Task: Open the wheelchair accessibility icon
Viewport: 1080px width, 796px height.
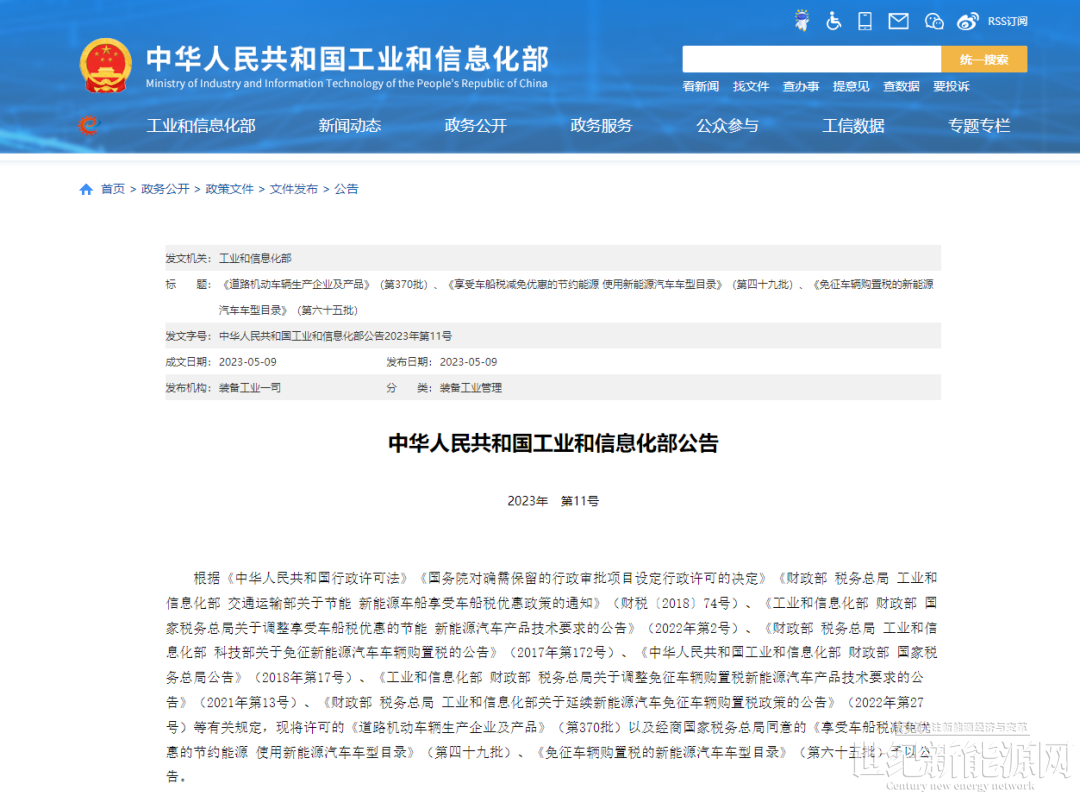Action: click(x=834, y=20)
